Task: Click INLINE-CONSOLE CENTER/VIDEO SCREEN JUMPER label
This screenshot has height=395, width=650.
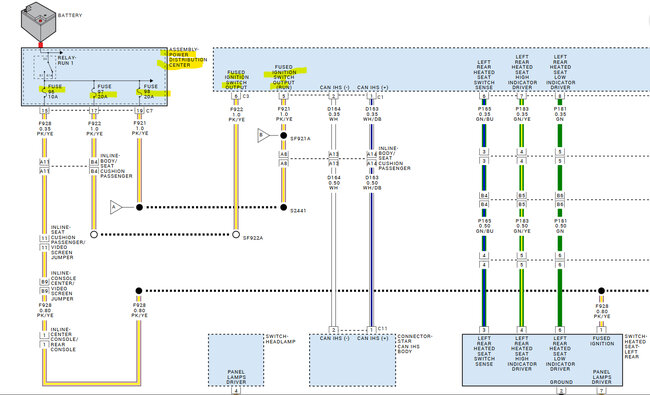Action: (63, 286)
